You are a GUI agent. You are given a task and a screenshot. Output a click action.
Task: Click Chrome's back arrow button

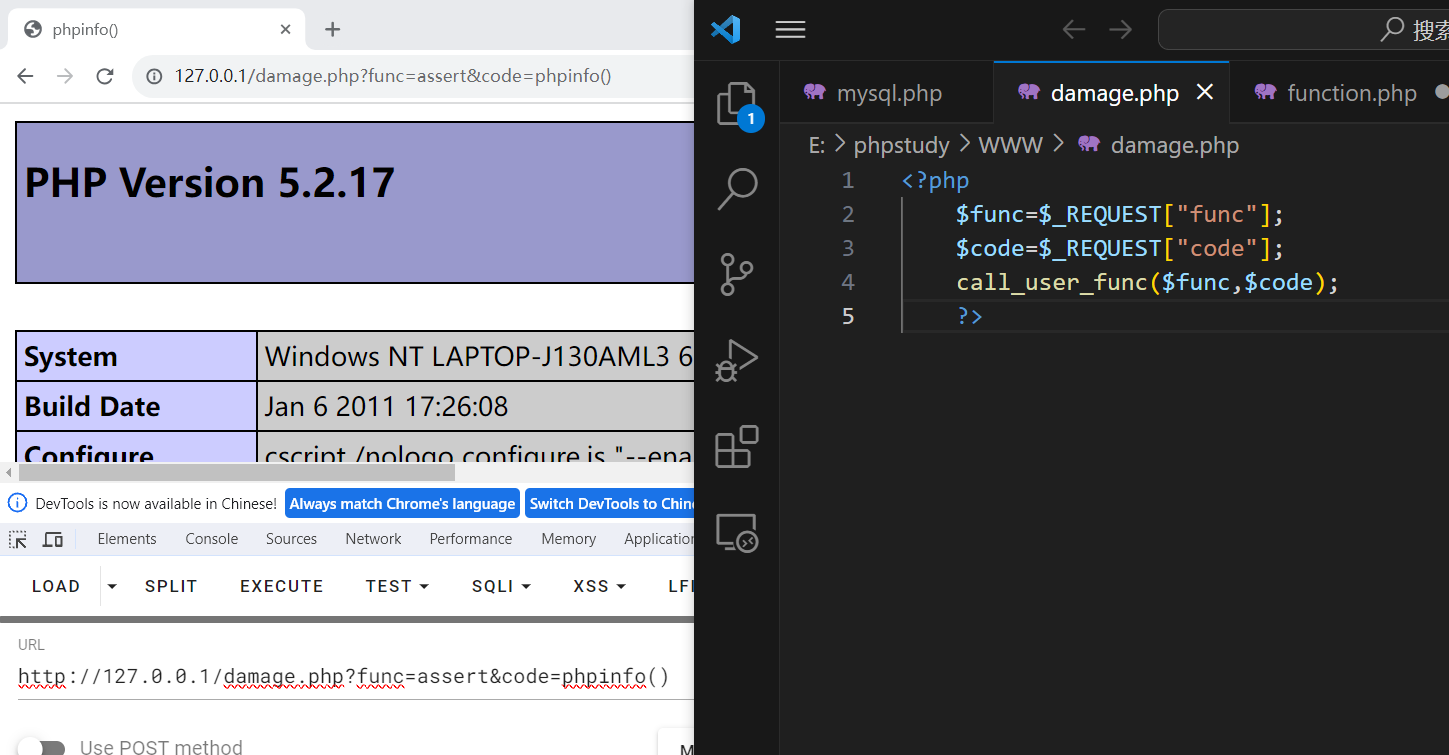(26, 76)
